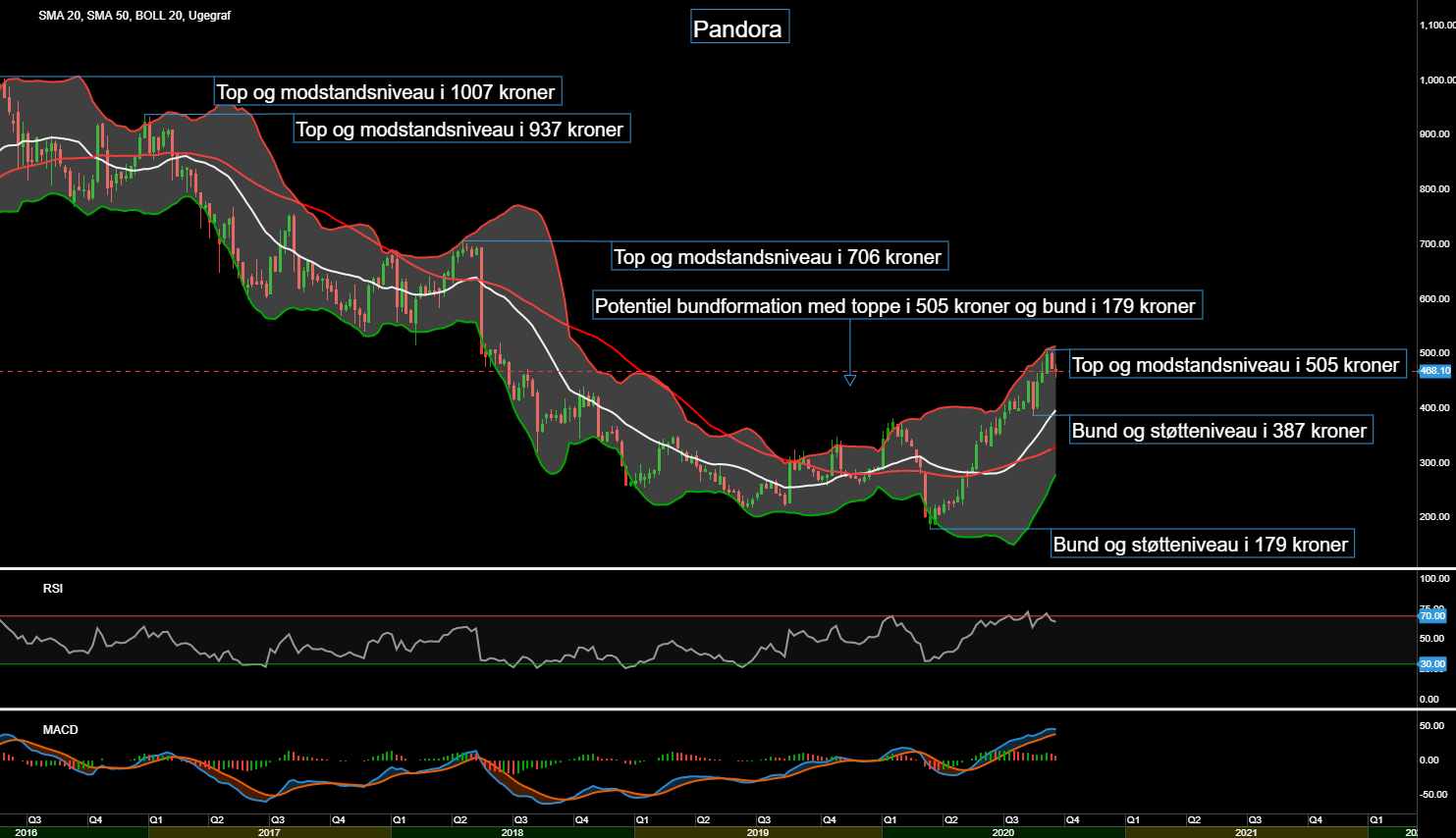Click the '706 kroner' resistance annotation box
1456x838 pixels.
tap(779, 257)
